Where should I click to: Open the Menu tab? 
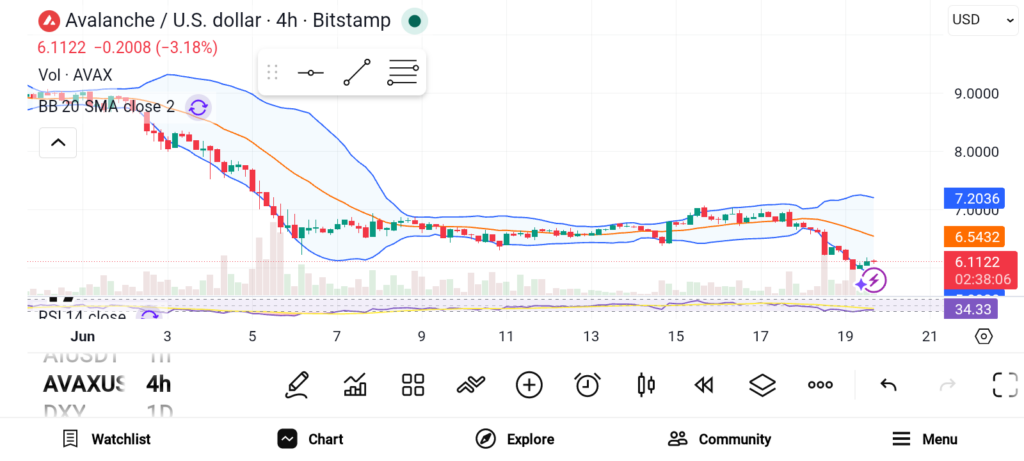[x=924, y=439]
